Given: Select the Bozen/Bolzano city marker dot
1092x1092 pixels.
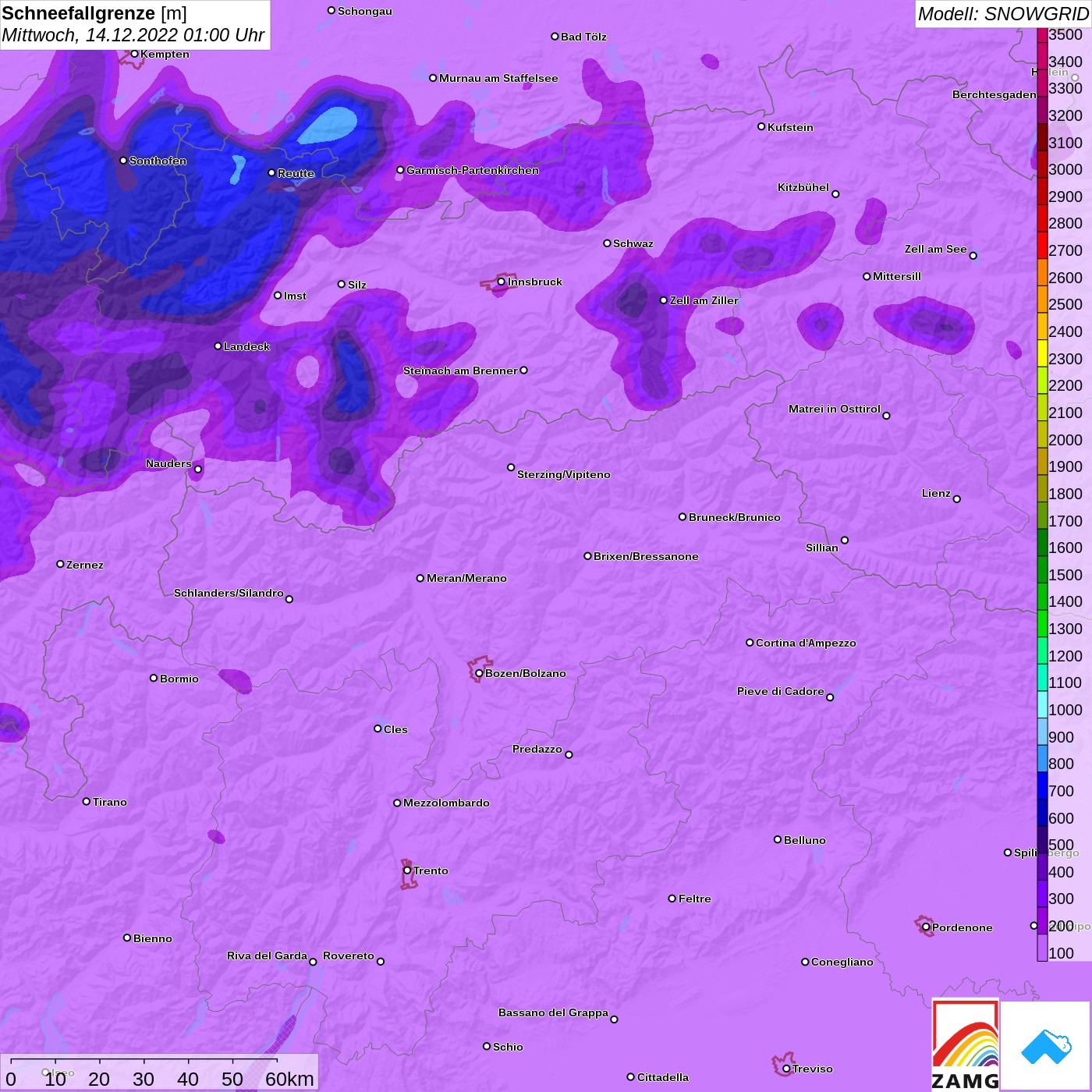Looking at the screenshot, I should coord(479,673).
